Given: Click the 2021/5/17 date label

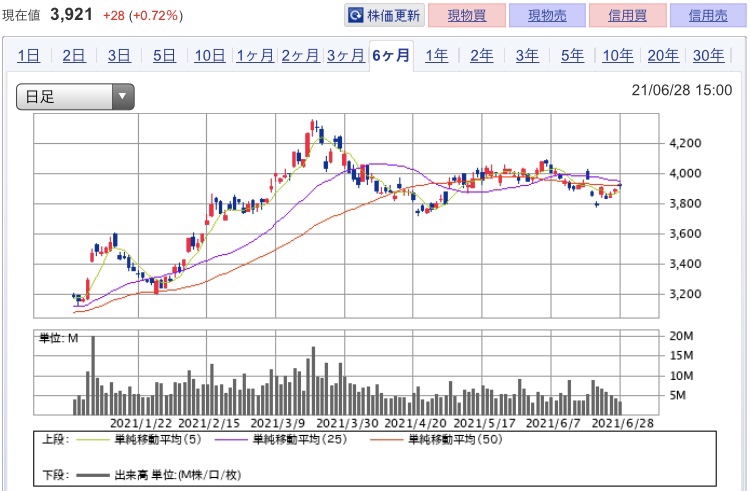Looking at the screenshot, I should [x=485, y=423].
